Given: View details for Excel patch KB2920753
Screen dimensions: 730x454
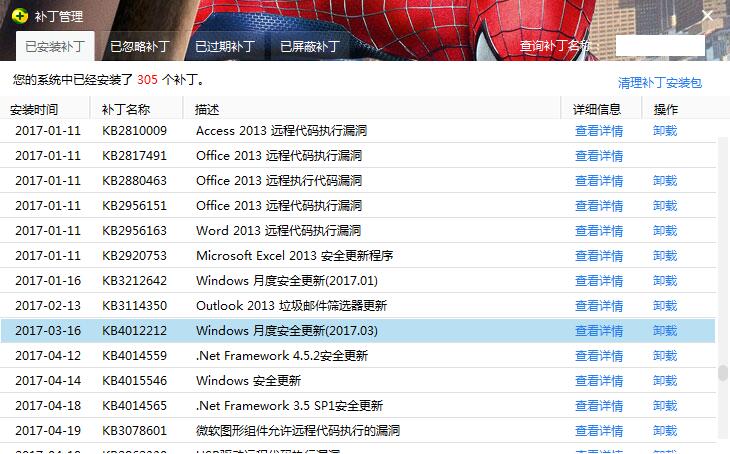Looking at the screenshot, I should 599,256.
